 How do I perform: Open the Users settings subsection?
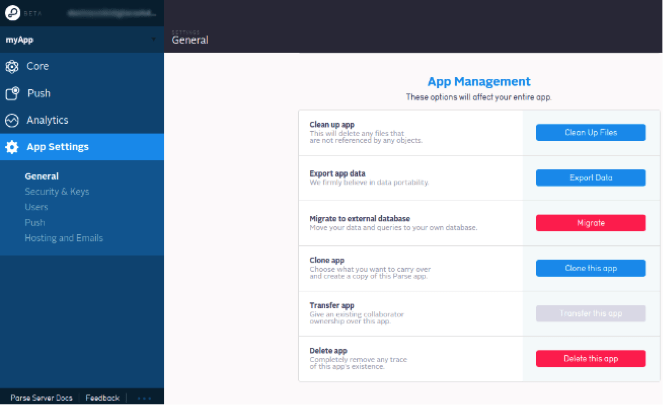[36, 207]
